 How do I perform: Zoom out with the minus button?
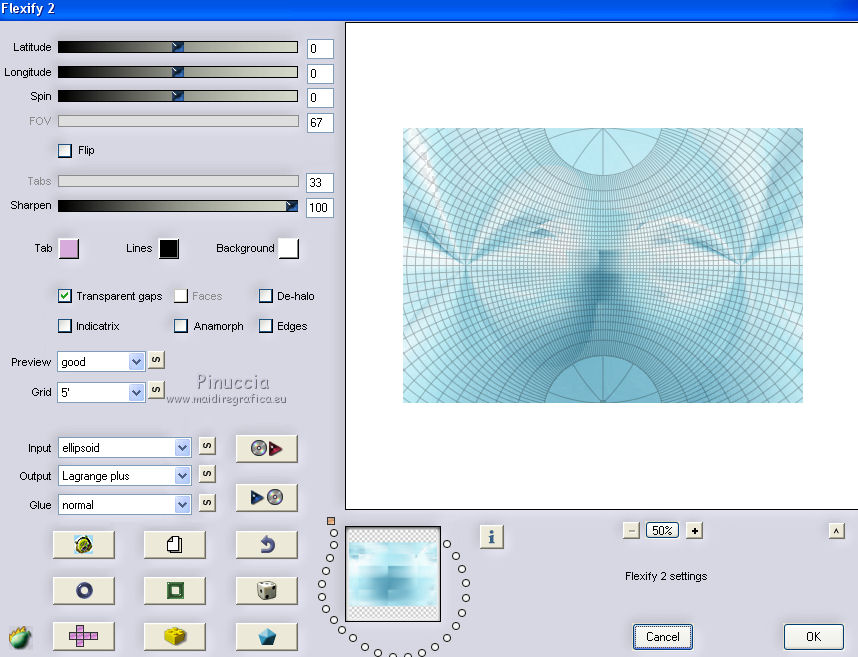(631, 531)
